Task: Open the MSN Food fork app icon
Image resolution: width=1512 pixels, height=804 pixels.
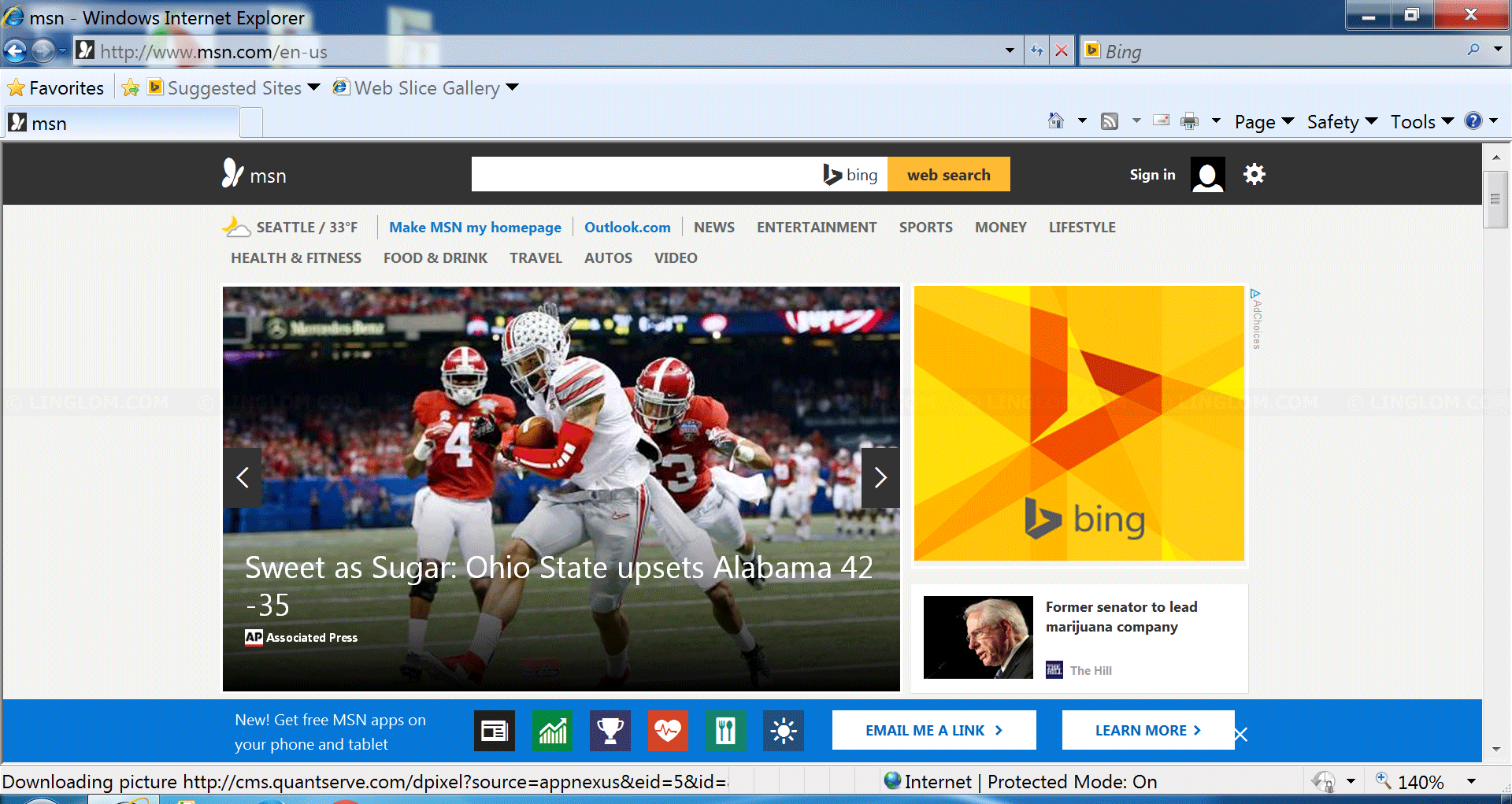Action: tap(726, 731)
